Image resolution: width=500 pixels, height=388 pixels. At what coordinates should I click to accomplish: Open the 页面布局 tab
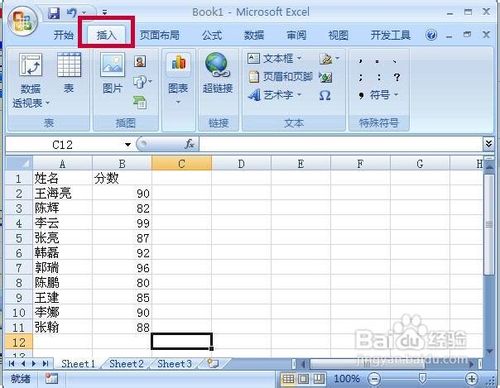coord(159,35)
